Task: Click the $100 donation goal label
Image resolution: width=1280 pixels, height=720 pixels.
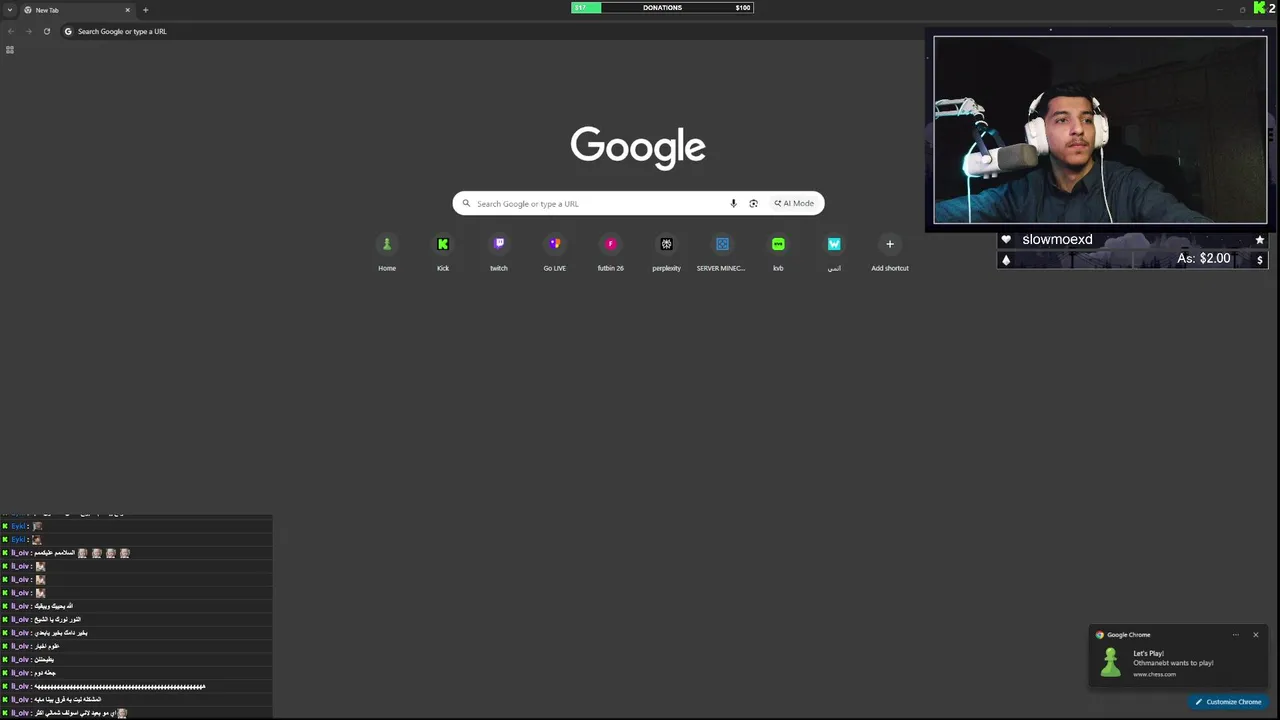Action: pyautogui.click(x=742, y=8)
